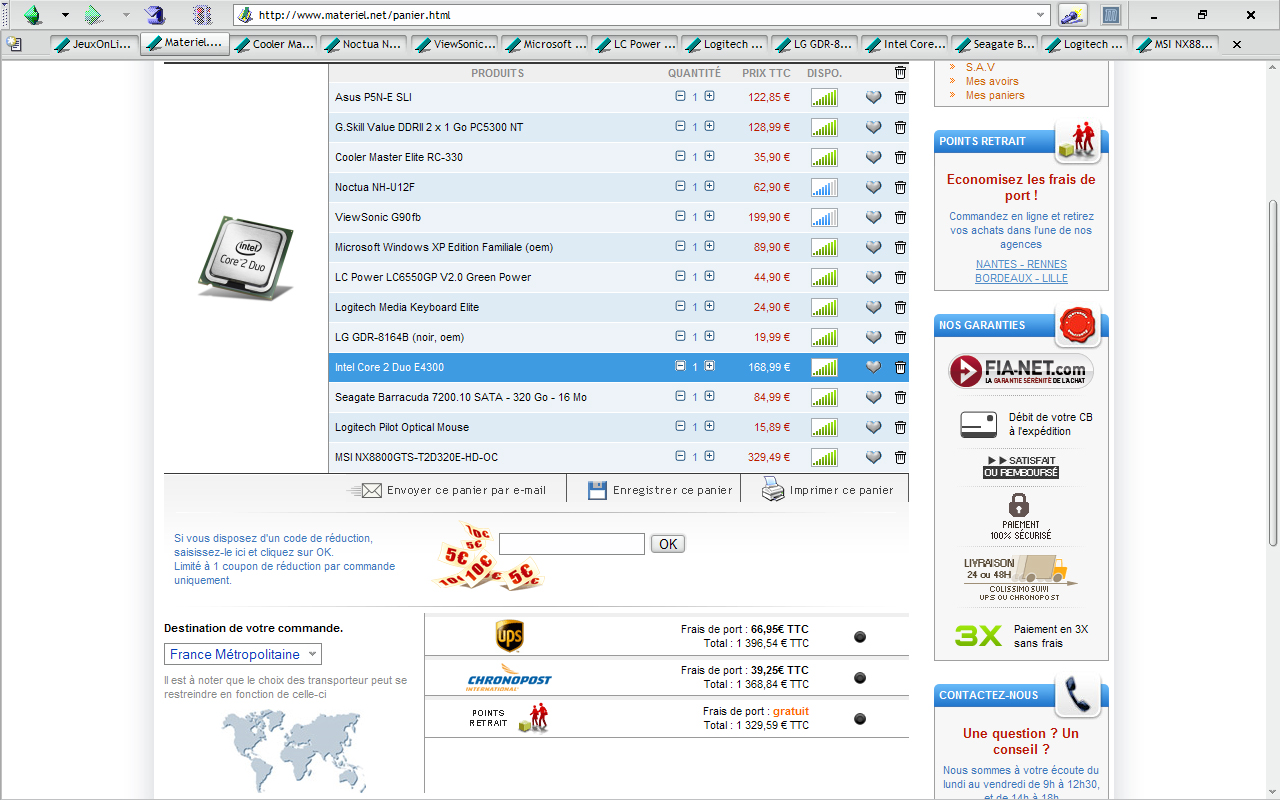
Task: Open Mes avoirs sidebar link
Action: click(992, 81)
